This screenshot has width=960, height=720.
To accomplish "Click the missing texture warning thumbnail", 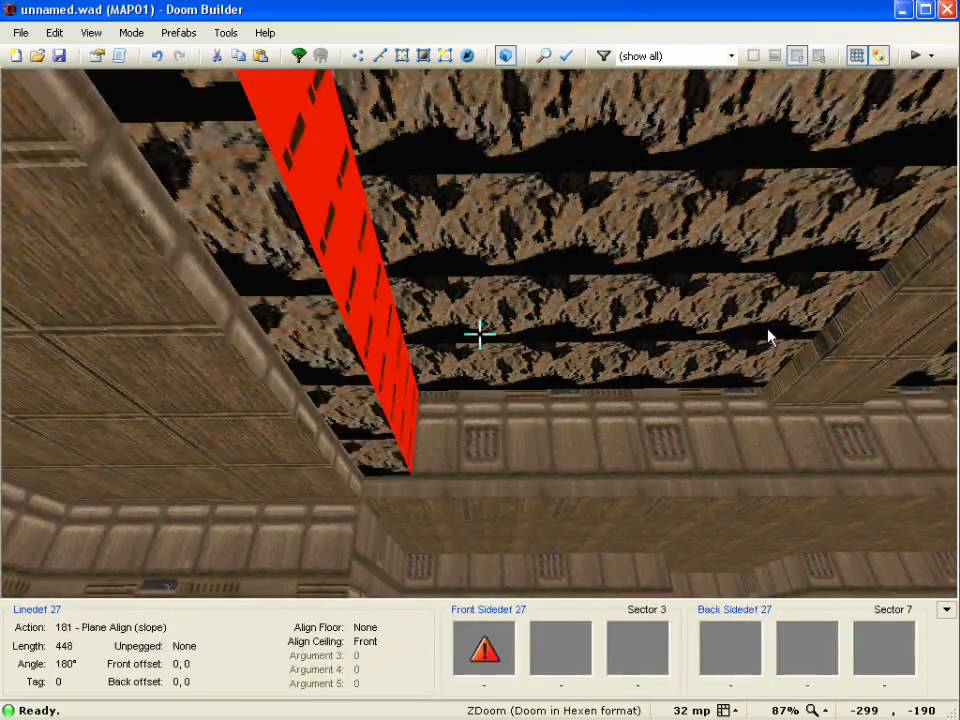I will 484,648.
